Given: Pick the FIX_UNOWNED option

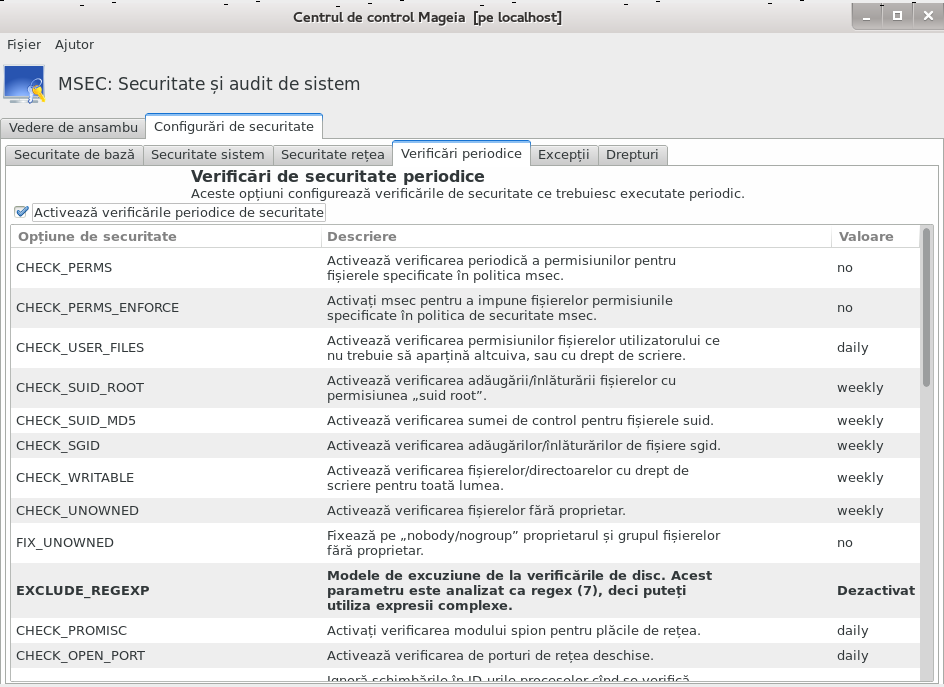Looking at the screenshot, I should coord(465,543).
